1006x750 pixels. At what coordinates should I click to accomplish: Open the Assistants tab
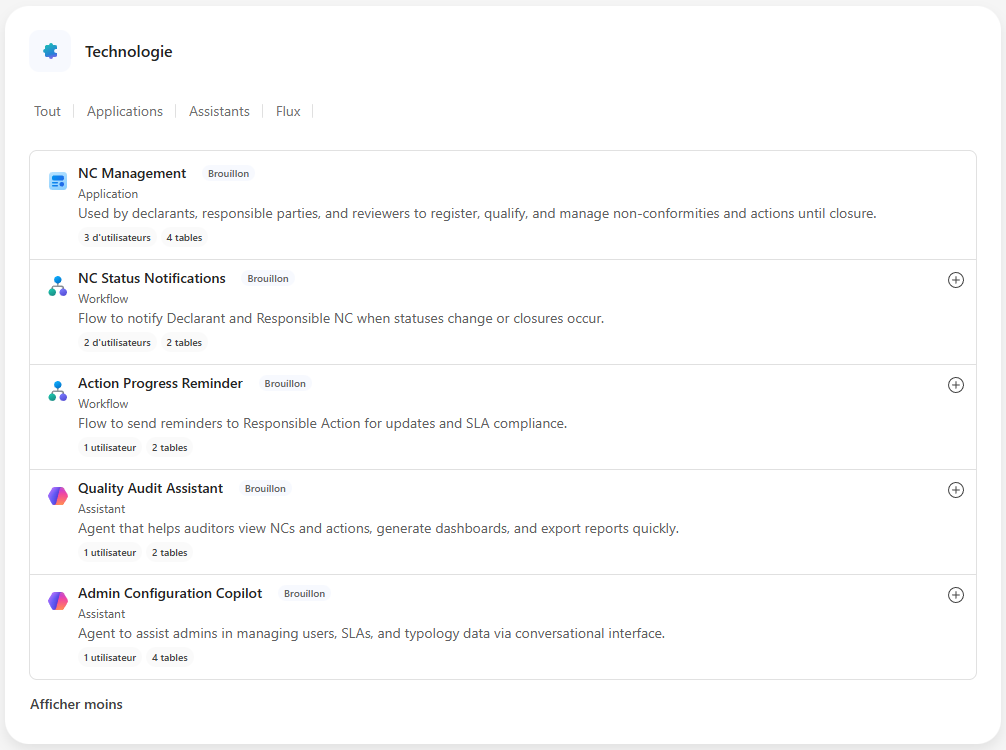[219, 111]
